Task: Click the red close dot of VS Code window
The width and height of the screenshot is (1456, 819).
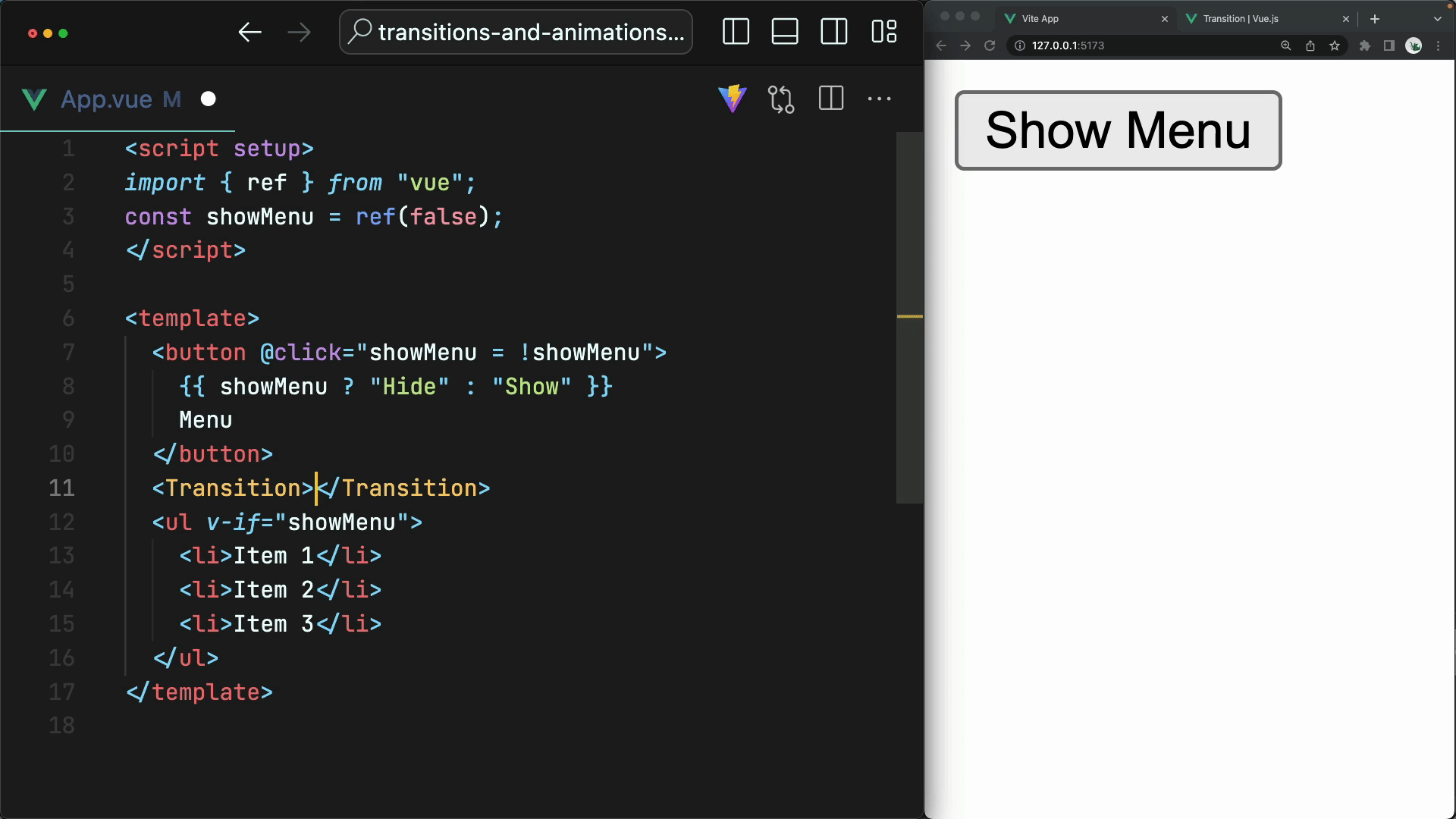Action: point(33,33)
